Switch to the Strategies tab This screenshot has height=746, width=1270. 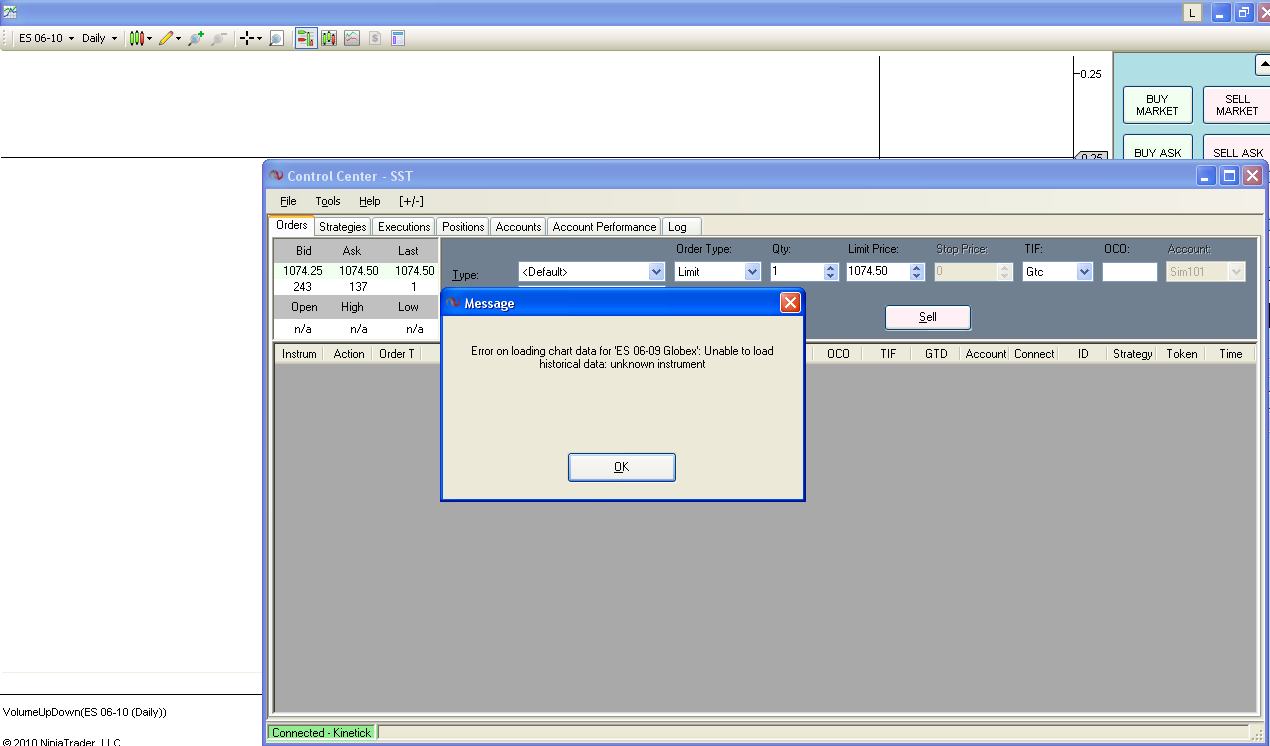point(343,227)
